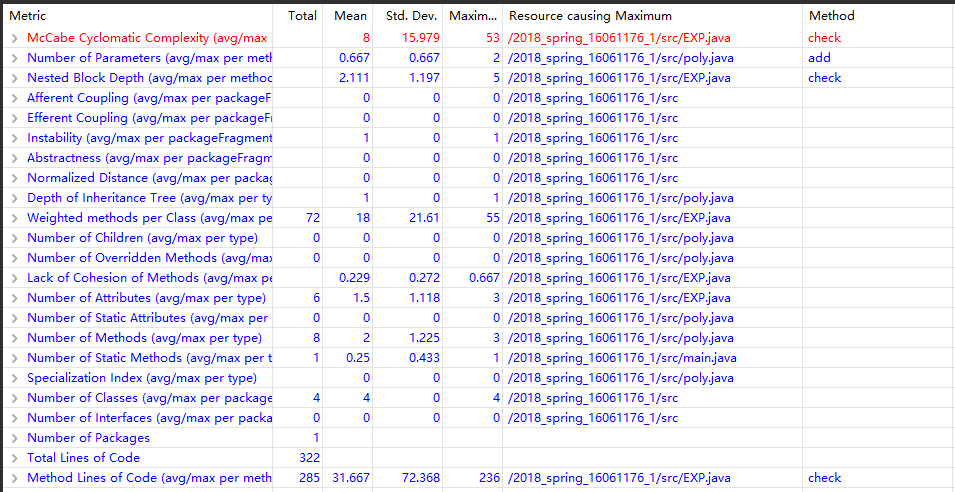Select the Lack of Cohesion of Methods label

tap(150, 278)
